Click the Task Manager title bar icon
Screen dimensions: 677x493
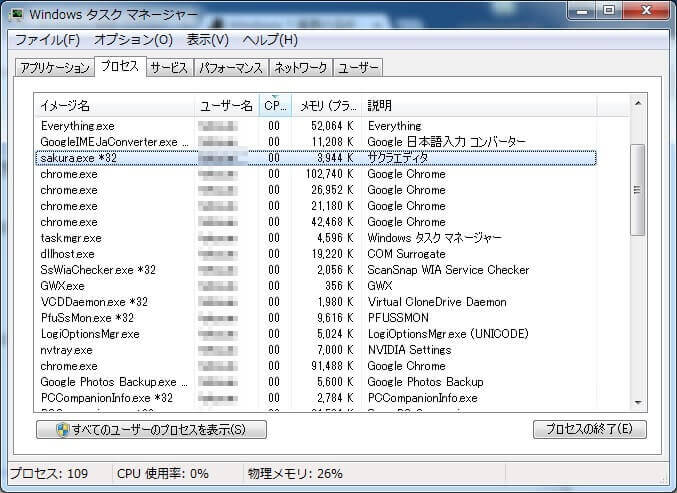pyautogui.click(x=18, y=15)
